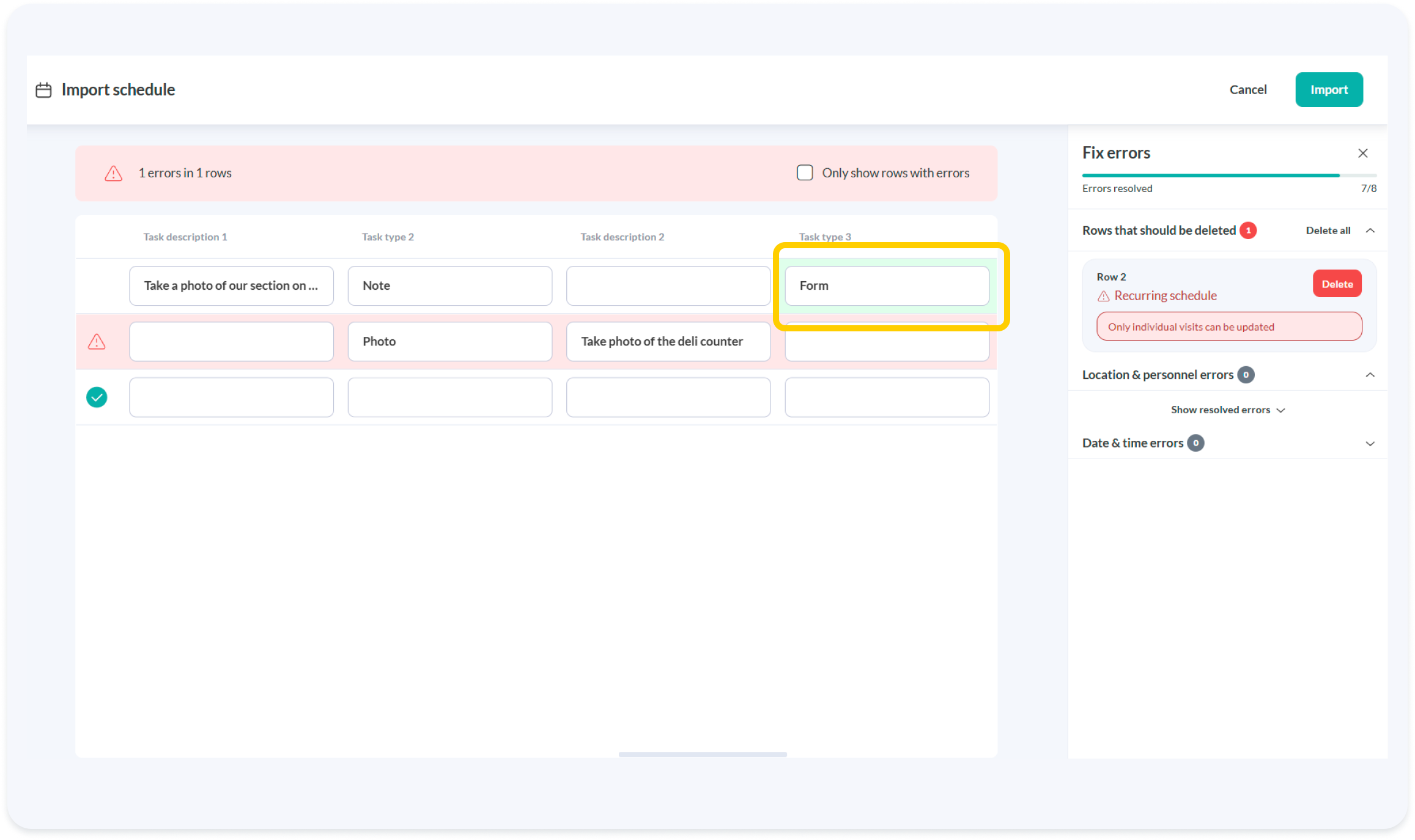Close the Fix errors panel
This screenshot has height=840, width=1415.
[x=1362, y=153]
